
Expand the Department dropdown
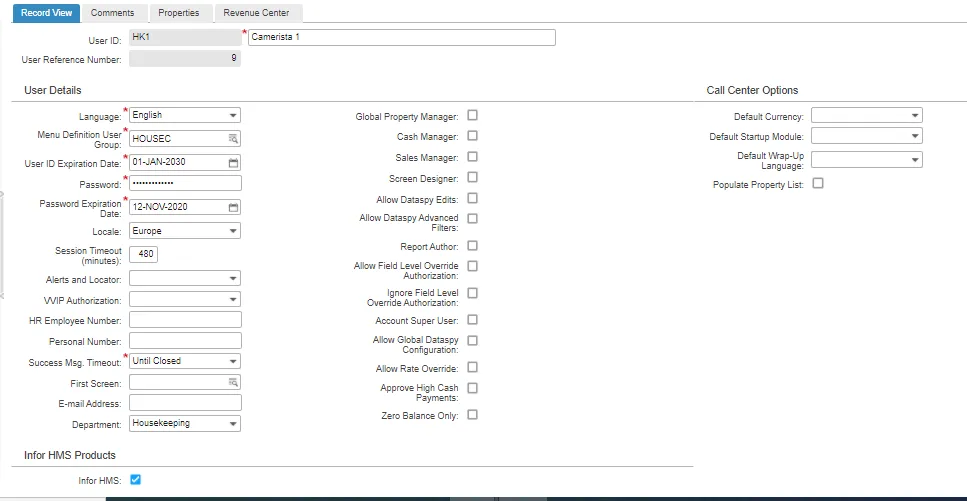[184, 423]
